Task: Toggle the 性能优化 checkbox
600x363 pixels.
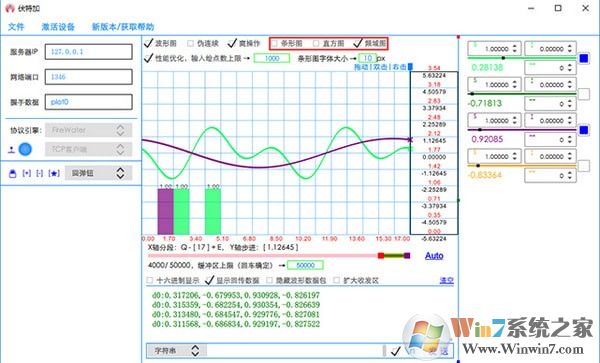Action: [x=149, y=58]
